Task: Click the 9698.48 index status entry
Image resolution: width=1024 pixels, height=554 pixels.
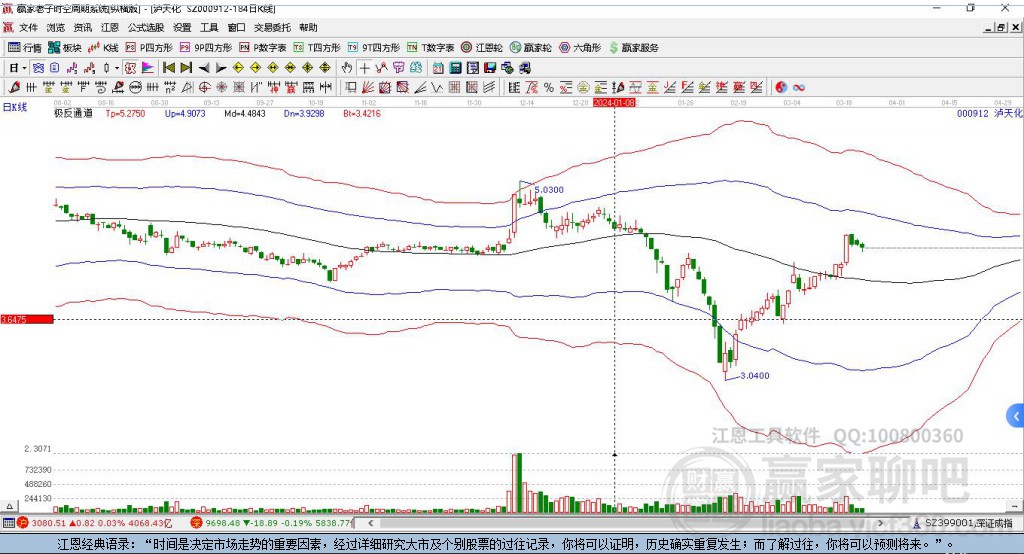Action: pyautogui.click(x=272, y=523)
